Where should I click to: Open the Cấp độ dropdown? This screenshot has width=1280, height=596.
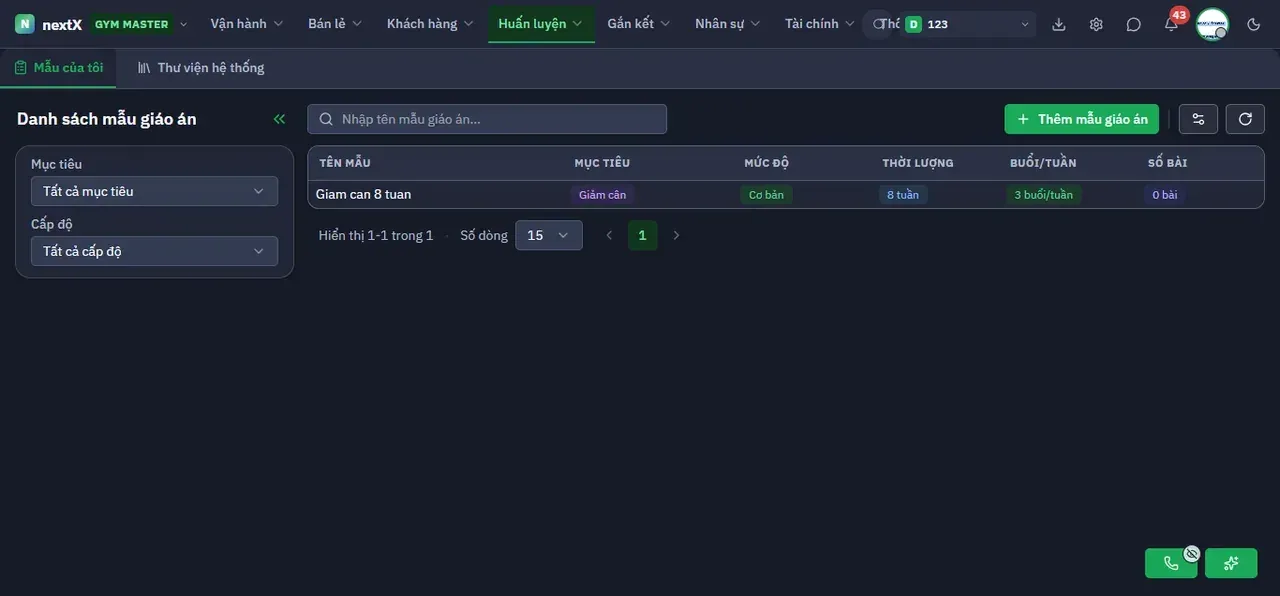154,251
